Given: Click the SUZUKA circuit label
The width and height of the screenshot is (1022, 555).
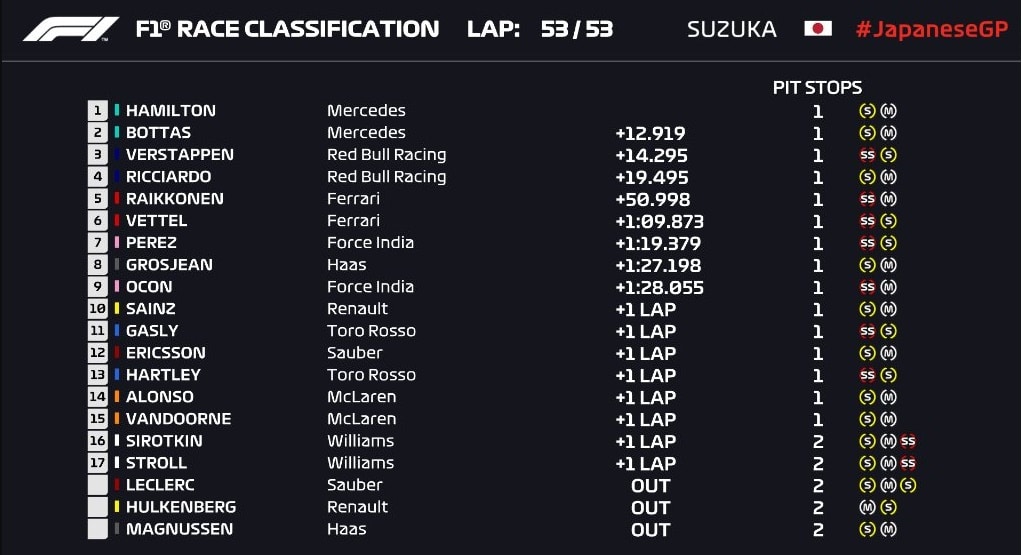Looking at the screenshot, I should [x=731, y=29].
